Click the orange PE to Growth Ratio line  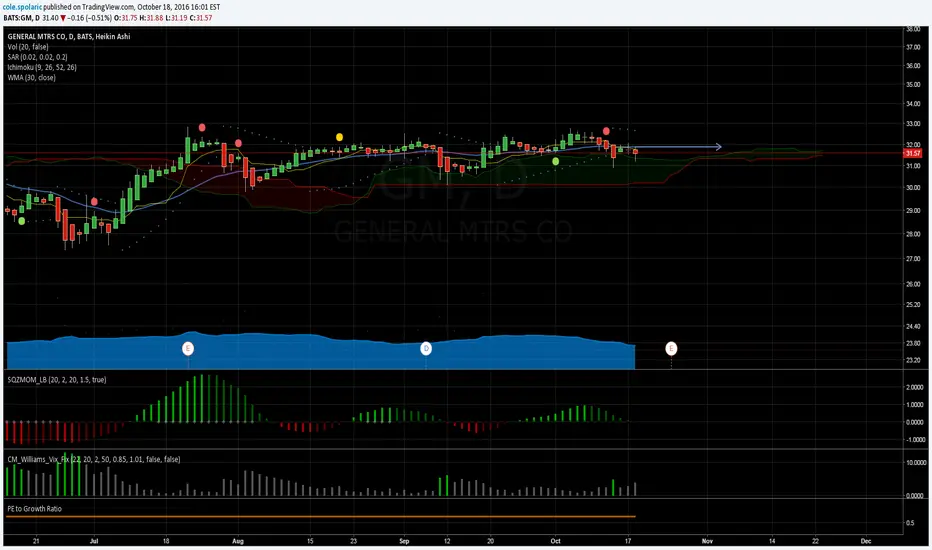coord(320,517)
